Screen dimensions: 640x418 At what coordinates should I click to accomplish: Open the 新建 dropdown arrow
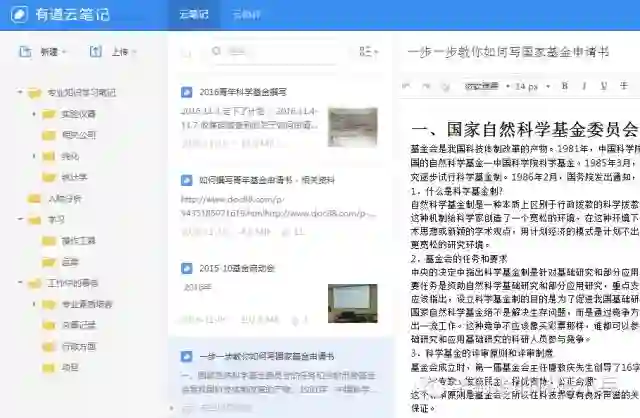[x=64, y=52]
